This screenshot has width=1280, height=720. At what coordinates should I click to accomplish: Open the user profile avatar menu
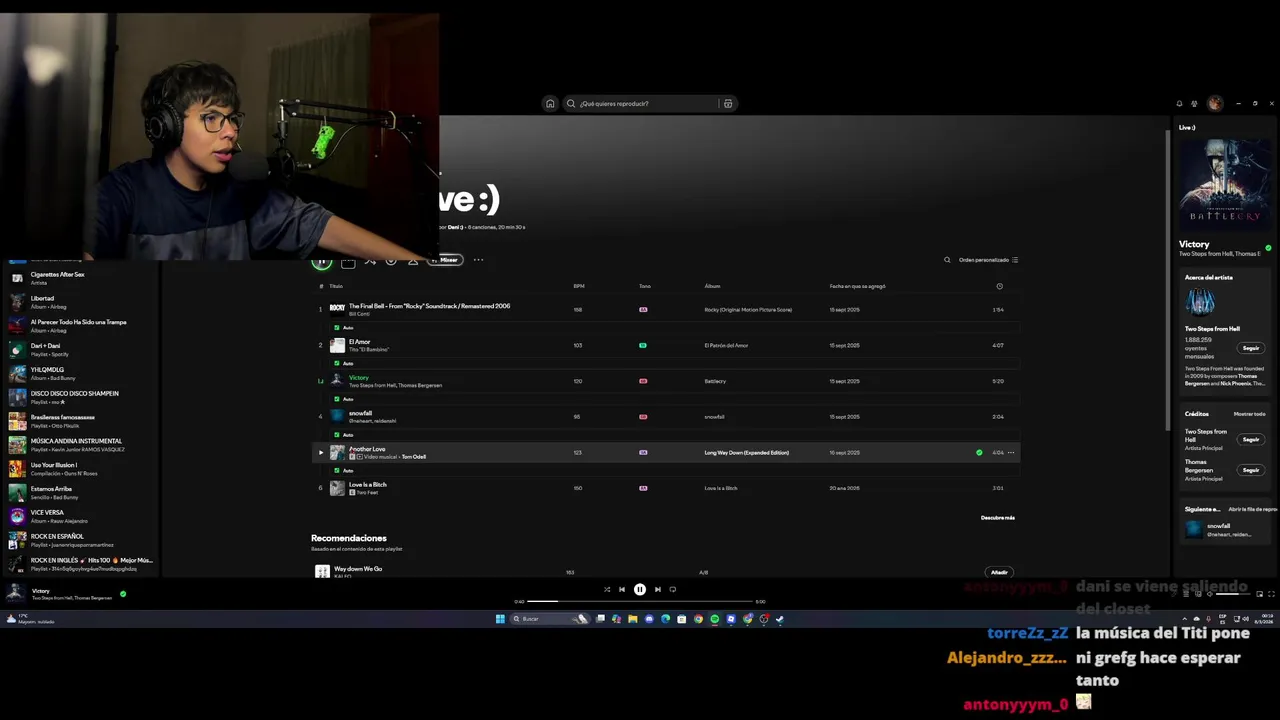tap(1215, 104)
